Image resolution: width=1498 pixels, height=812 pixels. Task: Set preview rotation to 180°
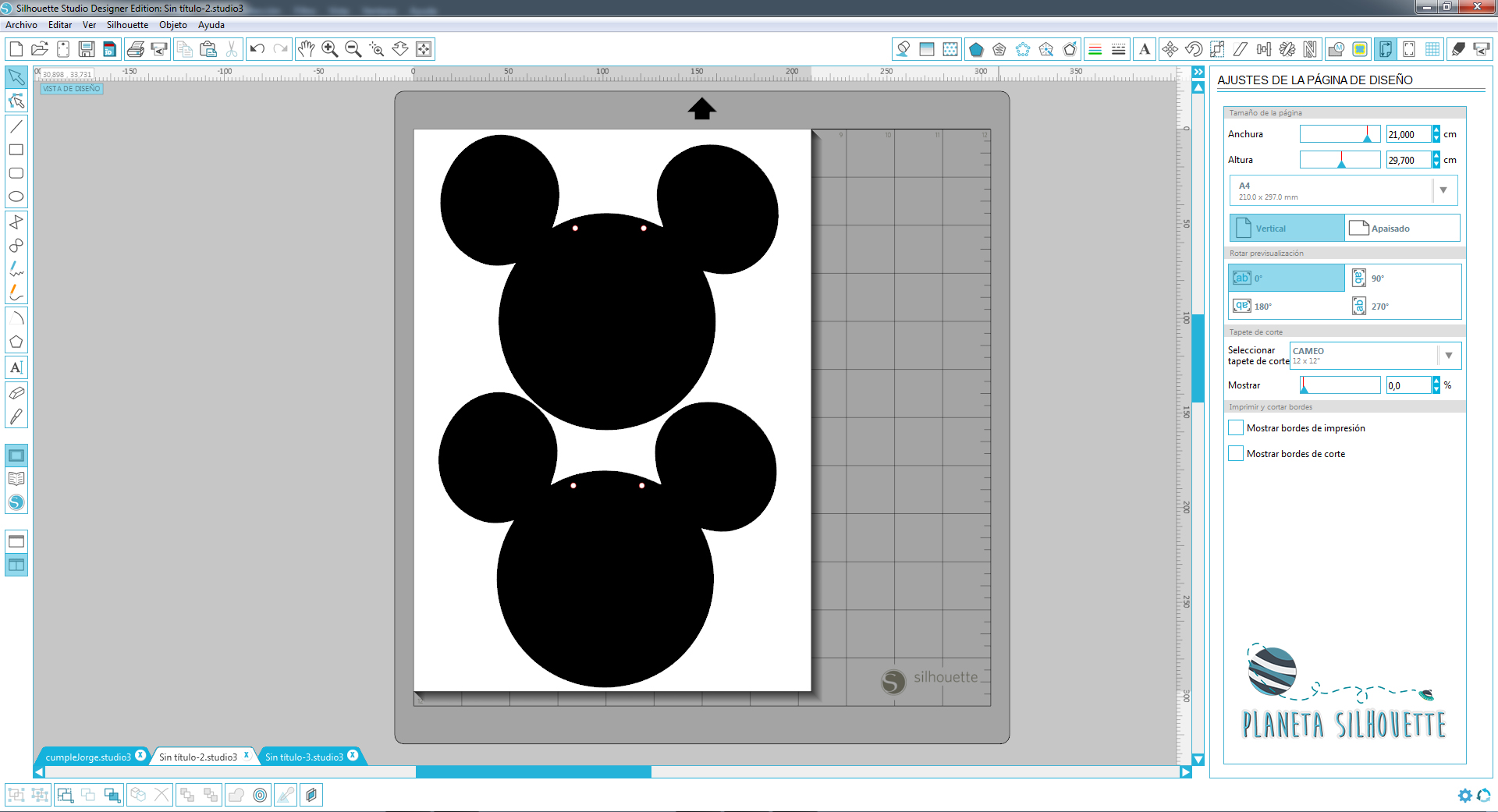point(1287,306)
